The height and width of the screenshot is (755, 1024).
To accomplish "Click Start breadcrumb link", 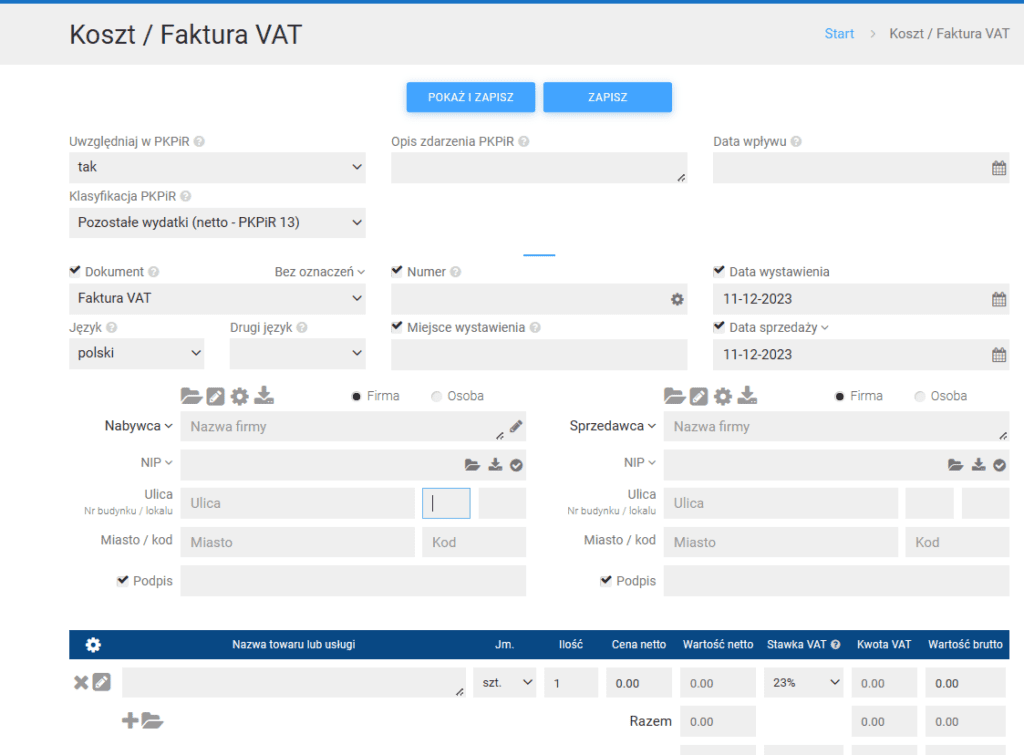I will click(x=839, y=34).
